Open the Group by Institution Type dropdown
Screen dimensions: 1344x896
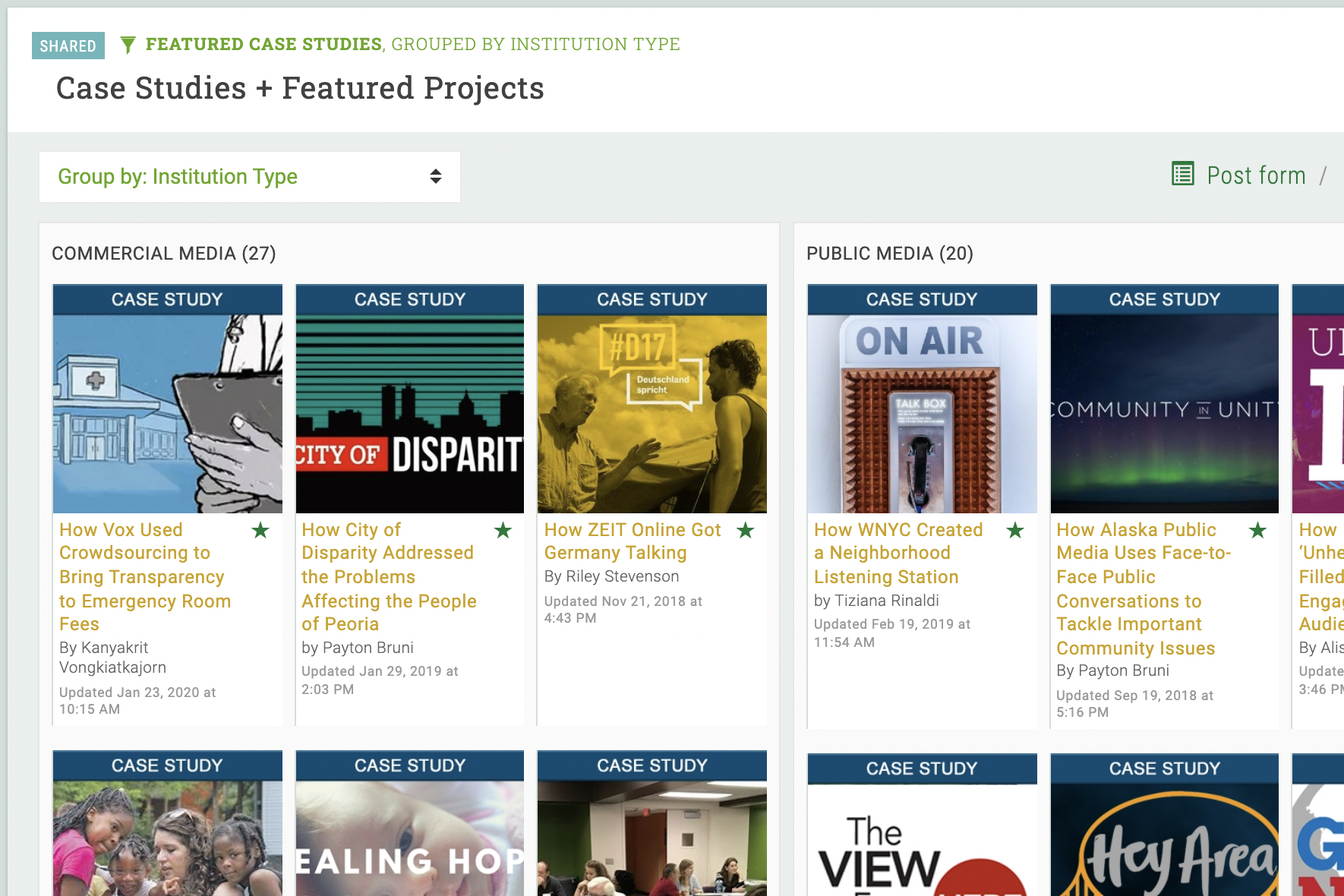(249, 177)
